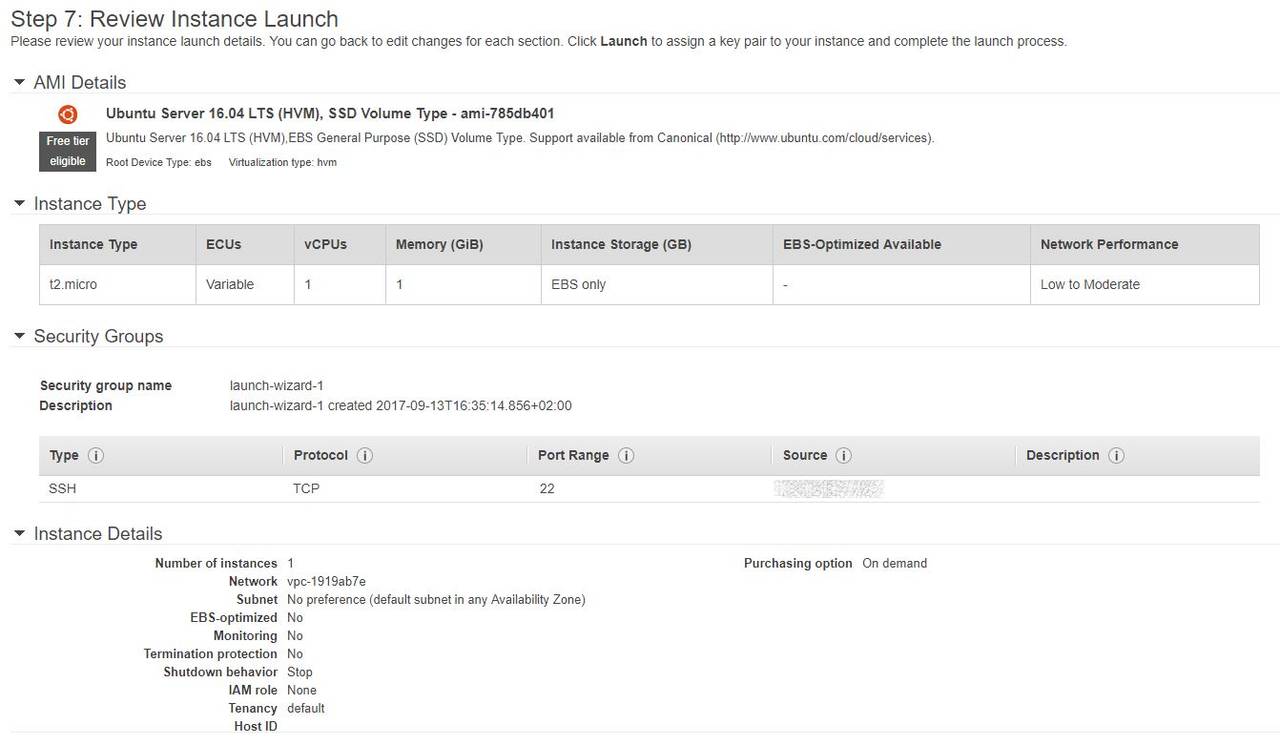Click the Free tier eligible badge
The width and height of the screenshot is (1280, 745).
pyautogui.click(x=68, y=151)
